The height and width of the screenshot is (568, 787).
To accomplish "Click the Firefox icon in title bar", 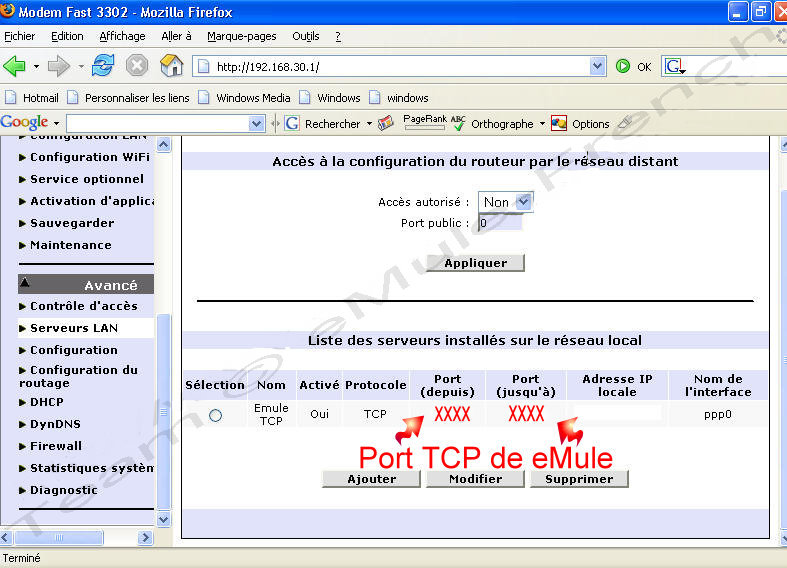I will [x=8, y=11].
